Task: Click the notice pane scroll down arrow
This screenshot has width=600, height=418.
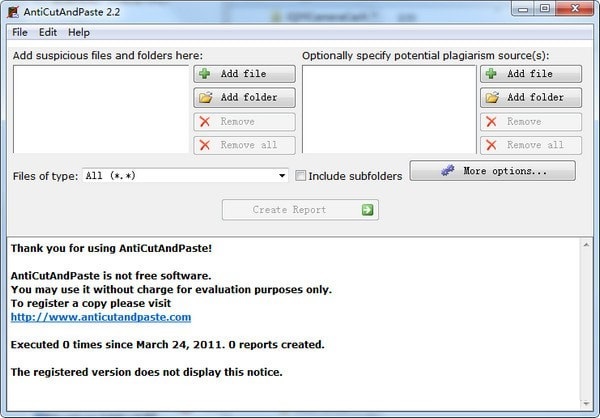Action: tap(586, 403)
